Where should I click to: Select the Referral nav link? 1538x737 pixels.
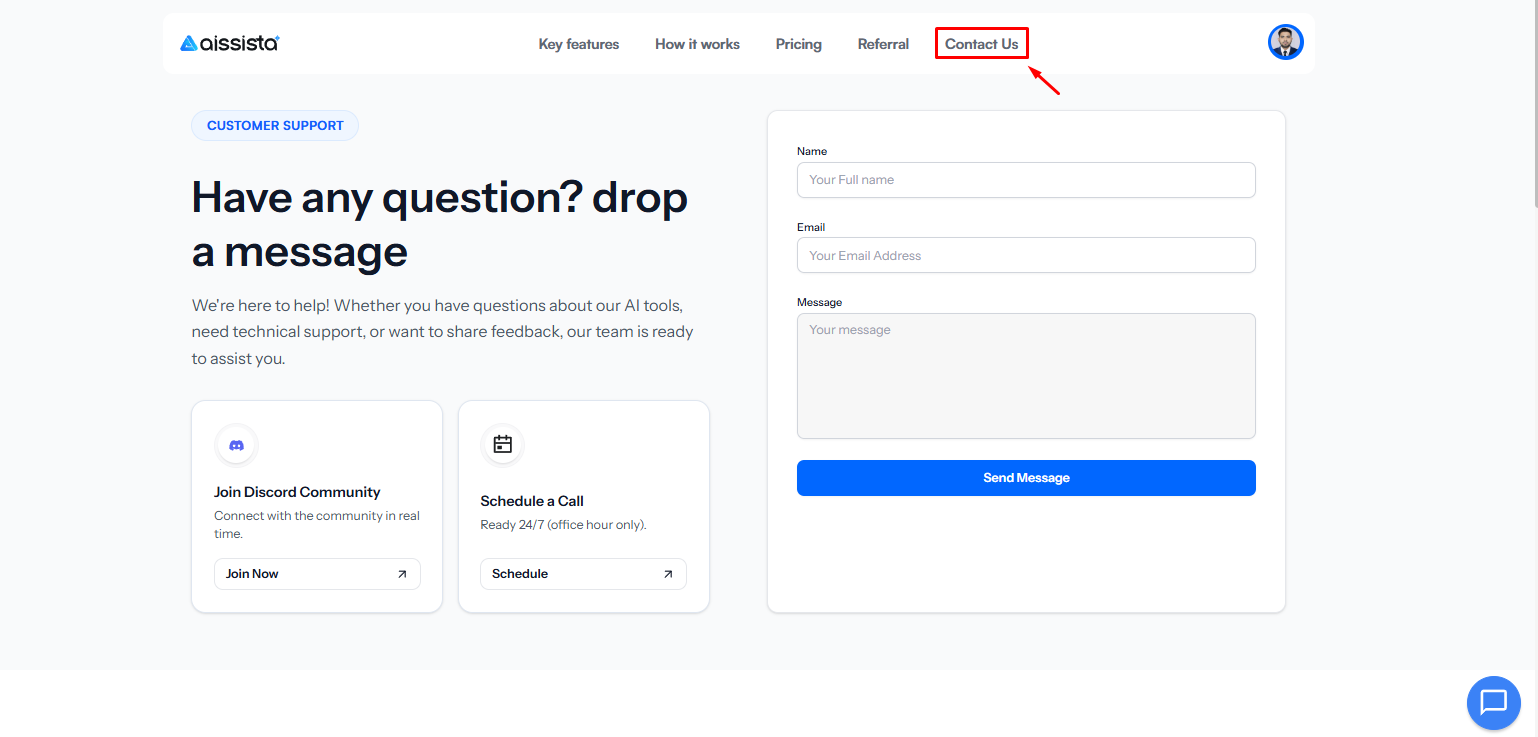coord(883,44)
